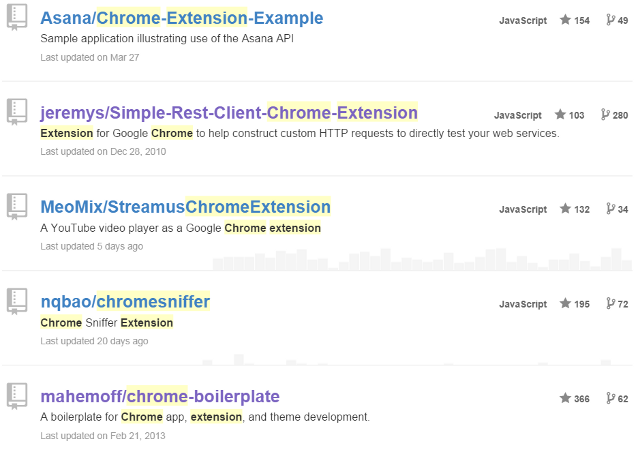The width and height of the screenshot is (640, 450).
Task: Click the star icon showing 154 stars
Action: 565,20
